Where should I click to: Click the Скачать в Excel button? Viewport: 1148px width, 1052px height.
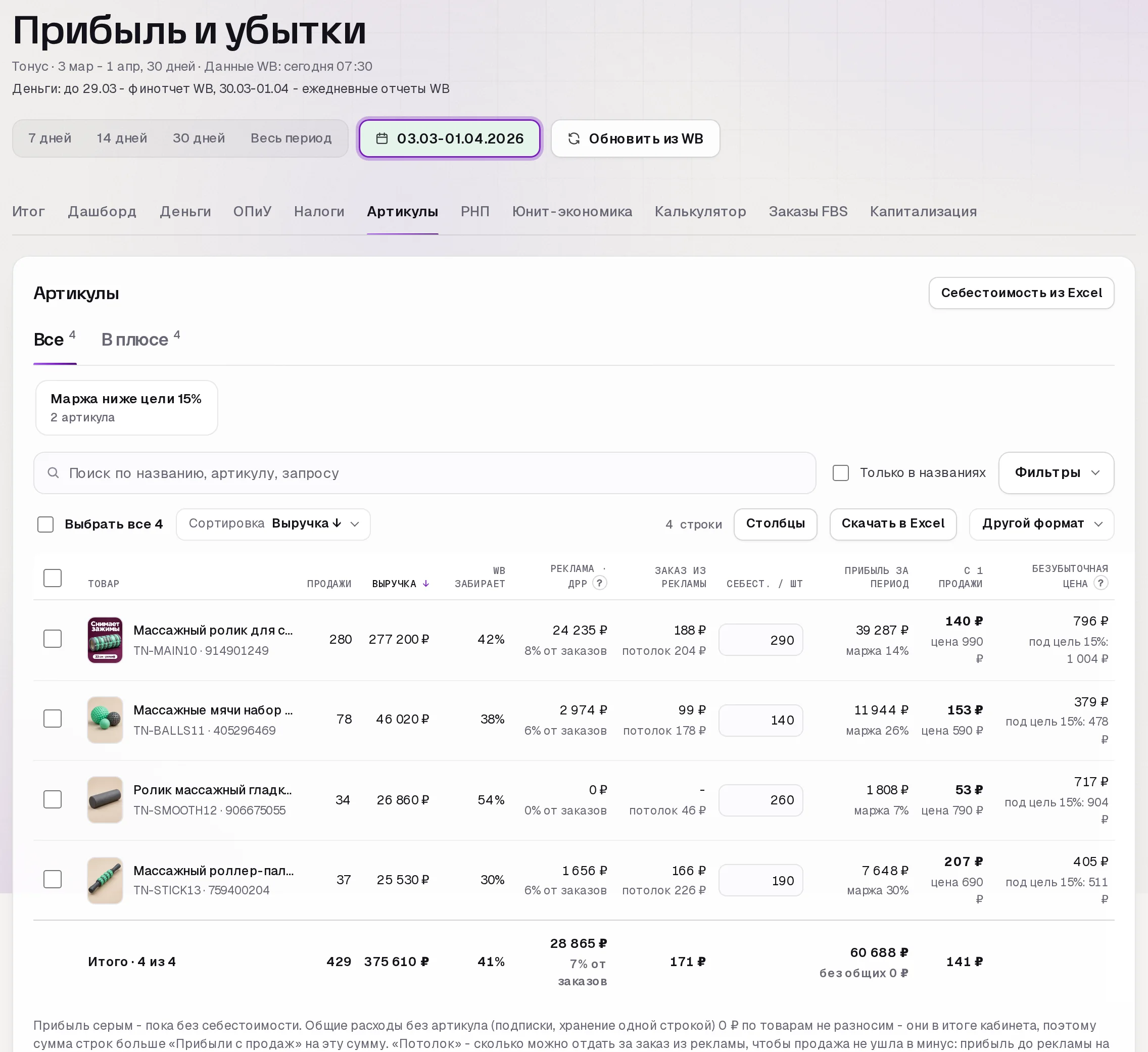pos(892,523)
